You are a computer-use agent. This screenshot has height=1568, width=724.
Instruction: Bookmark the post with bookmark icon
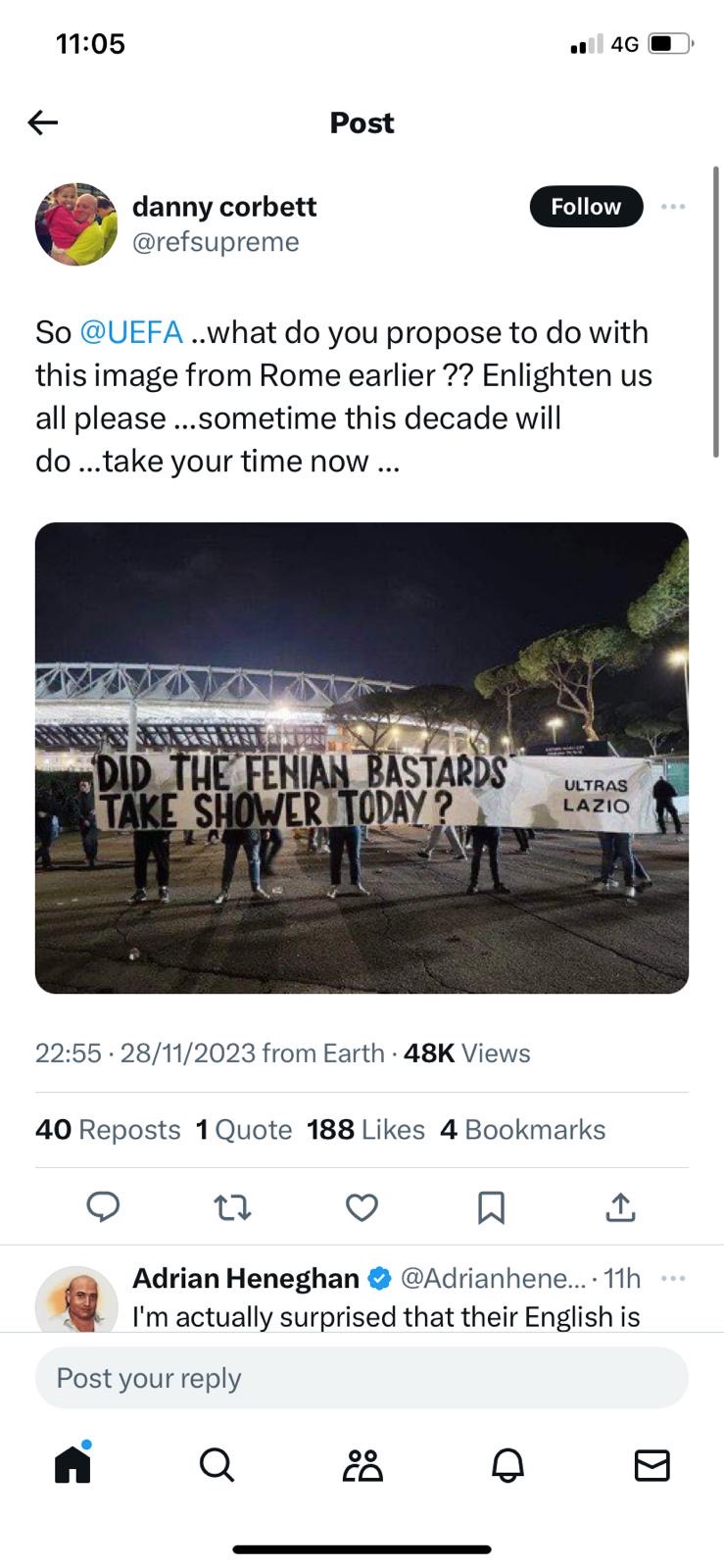coord(491,1207)
